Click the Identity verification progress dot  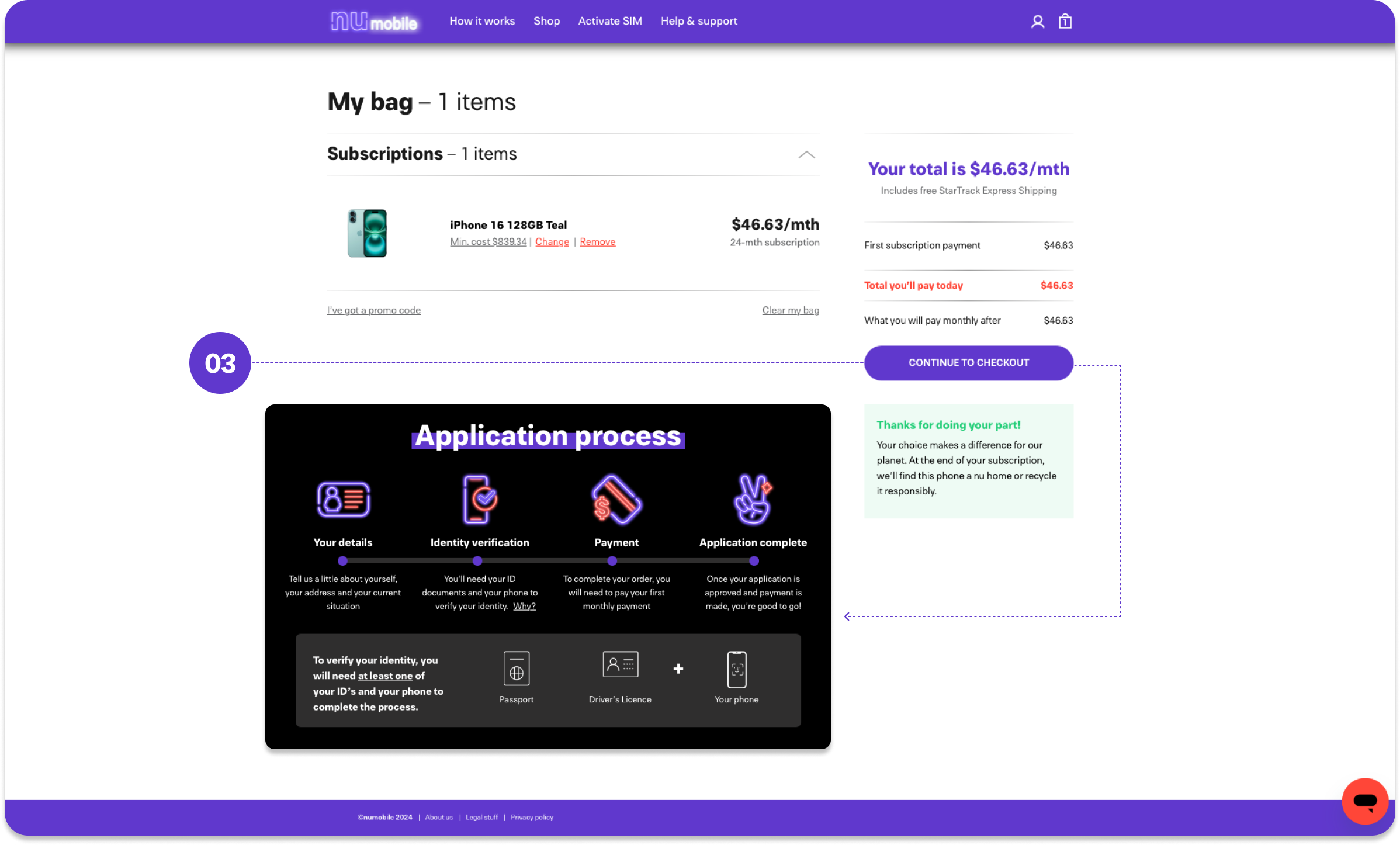(x=477, y=561)
